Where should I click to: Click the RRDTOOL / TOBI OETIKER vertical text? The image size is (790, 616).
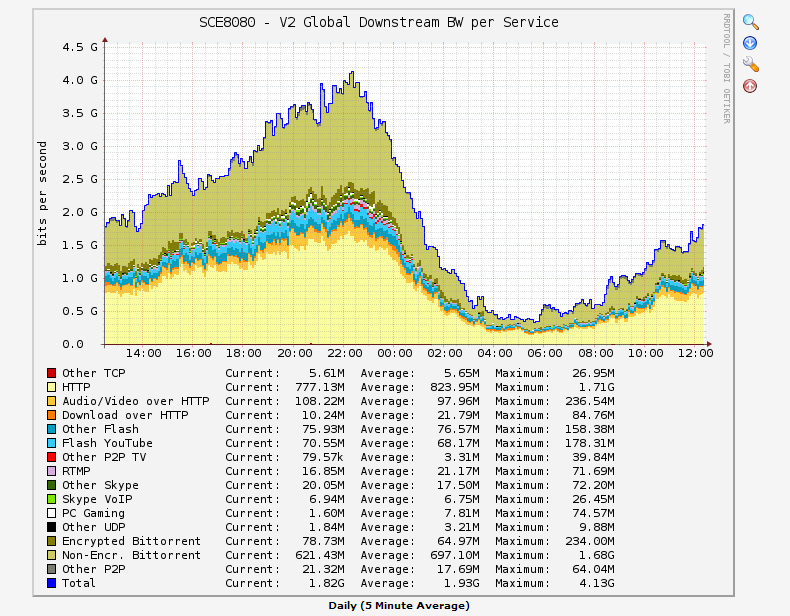pyautogui.click(x=727, y=68)
